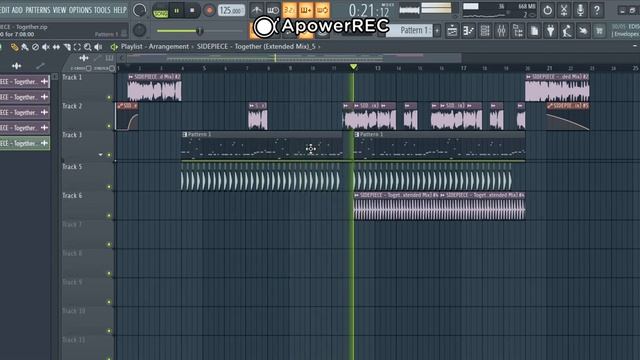Open the undo history circular arrow icon

(x=547, y=10)
